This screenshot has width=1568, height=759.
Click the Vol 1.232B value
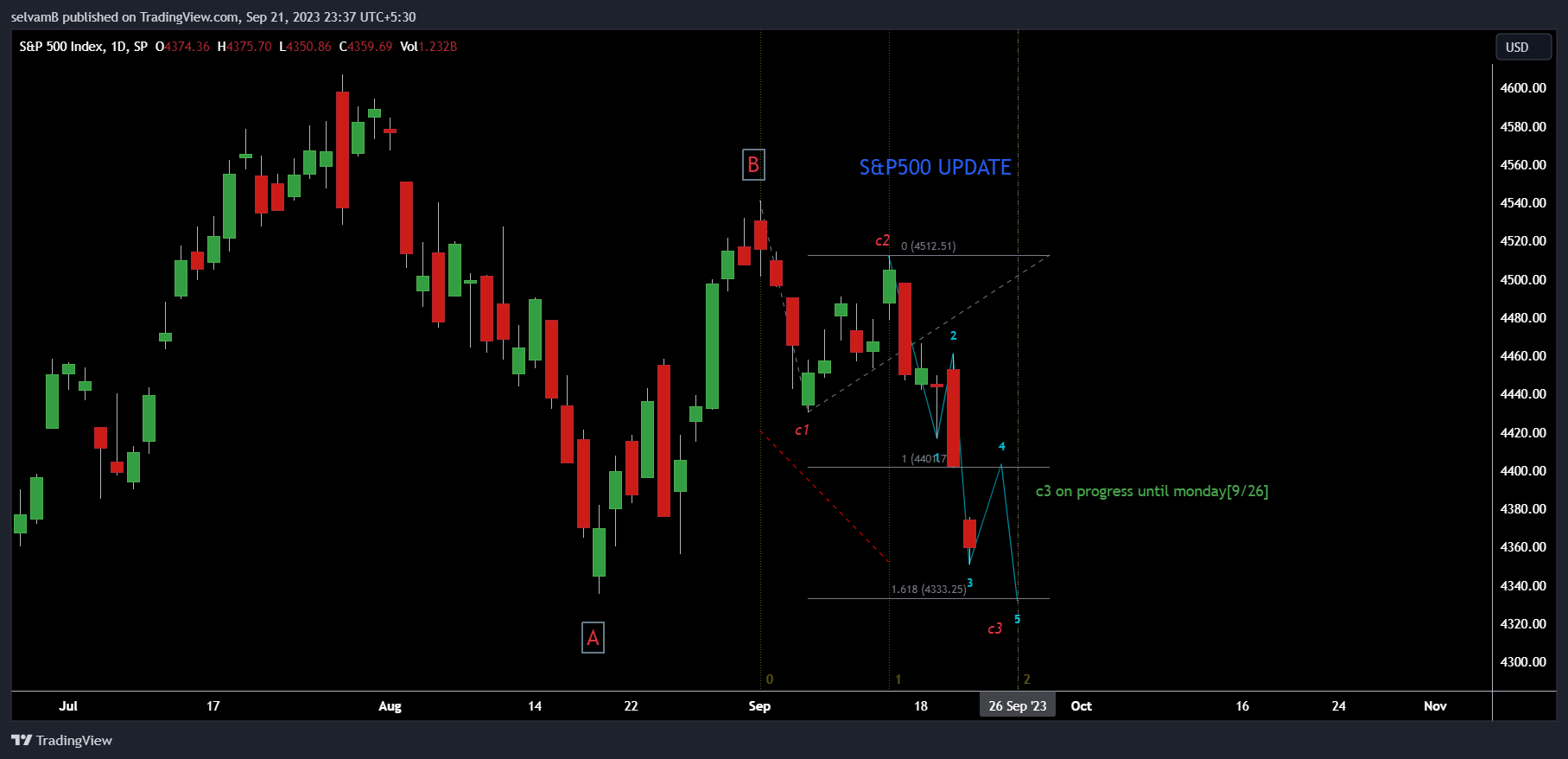coord(429,47)
